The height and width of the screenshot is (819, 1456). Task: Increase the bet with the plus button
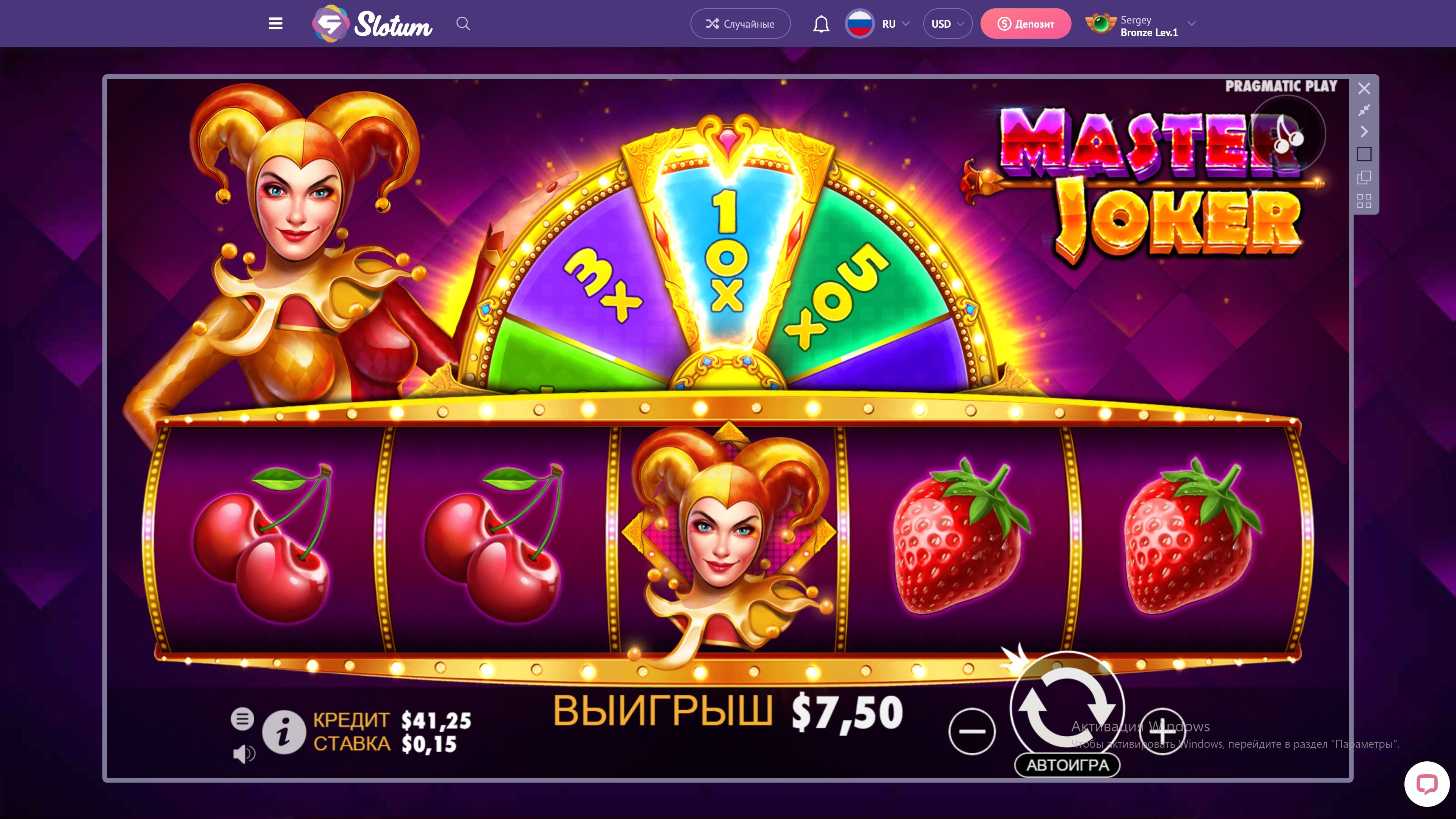1161,731
